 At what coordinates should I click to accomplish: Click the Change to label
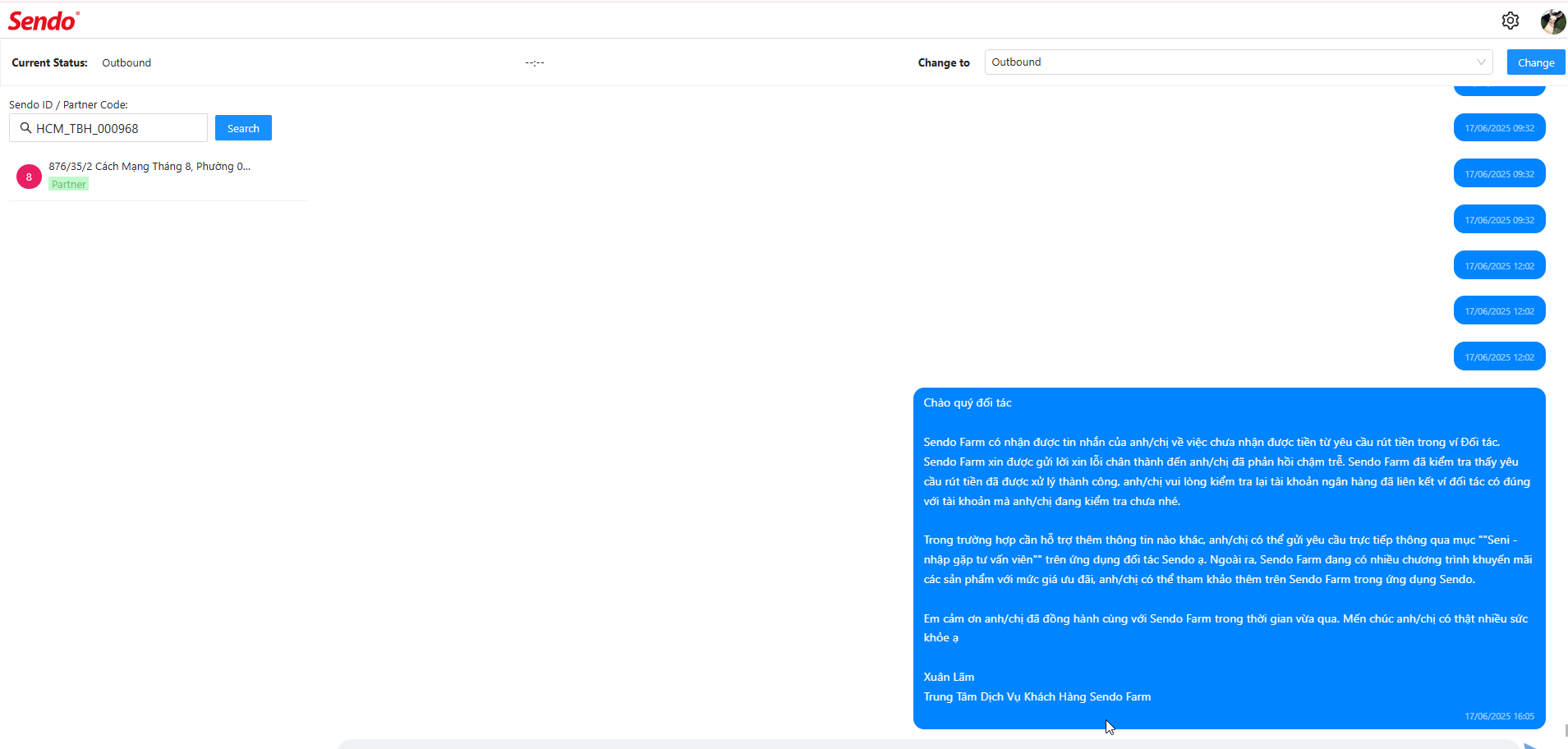point(944,63)
